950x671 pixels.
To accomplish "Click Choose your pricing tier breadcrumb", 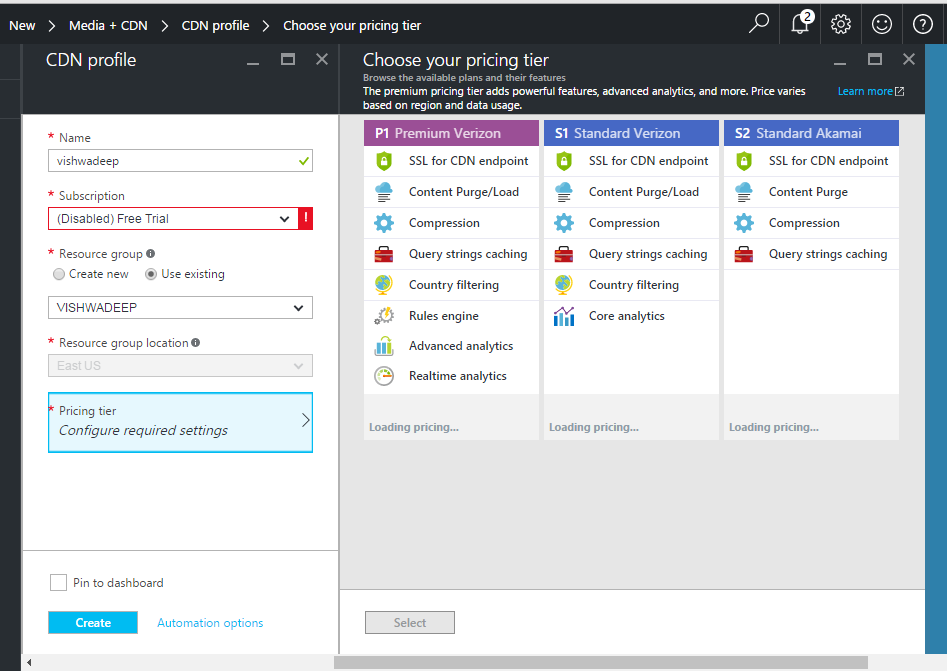I will coord(352,25).
